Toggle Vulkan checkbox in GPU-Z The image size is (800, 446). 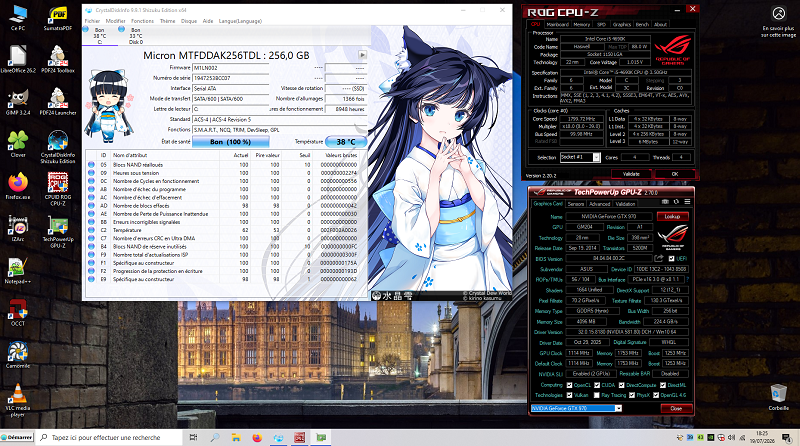point(569,395)
